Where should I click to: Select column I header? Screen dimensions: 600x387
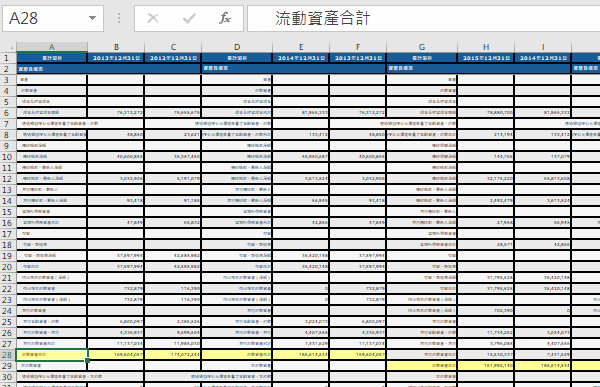tap(543, 47)
